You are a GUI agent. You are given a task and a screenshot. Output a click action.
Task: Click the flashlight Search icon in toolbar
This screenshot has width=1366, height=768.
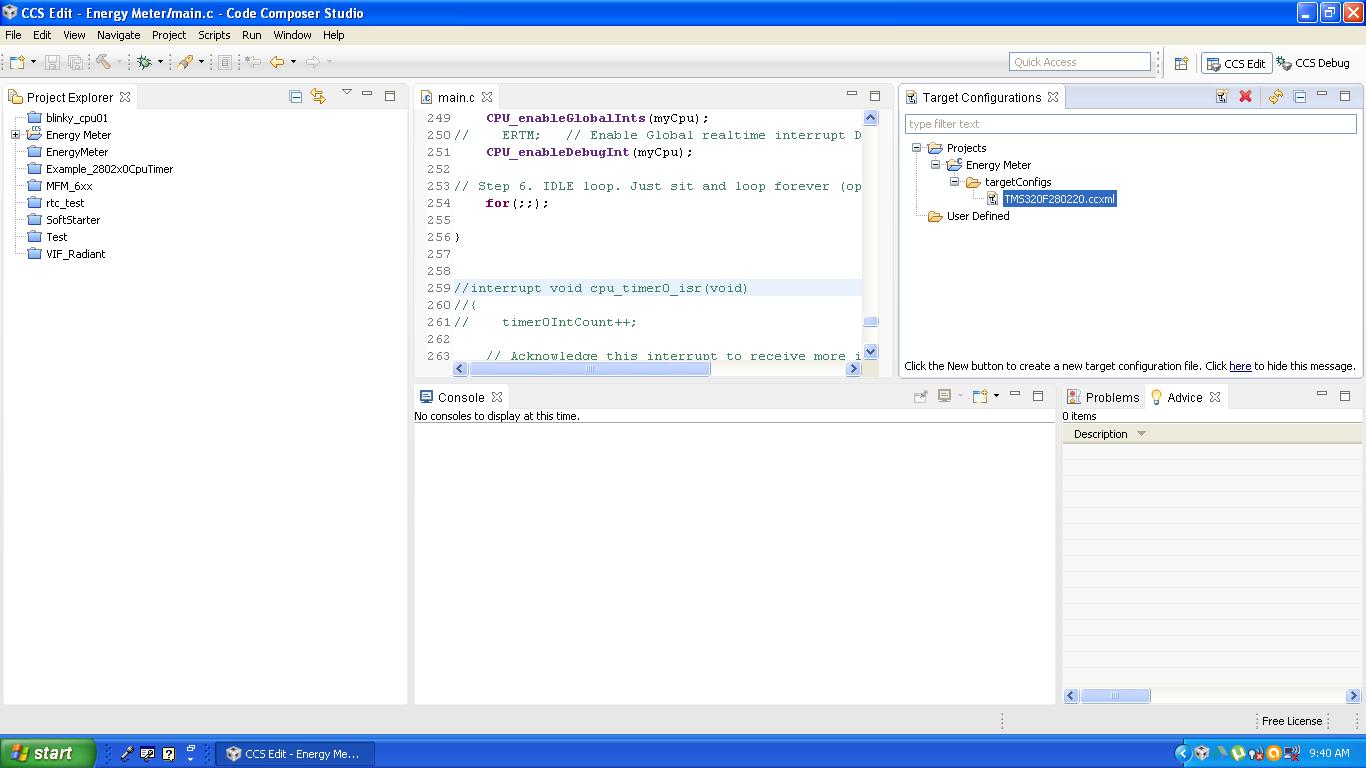[185, 62]
